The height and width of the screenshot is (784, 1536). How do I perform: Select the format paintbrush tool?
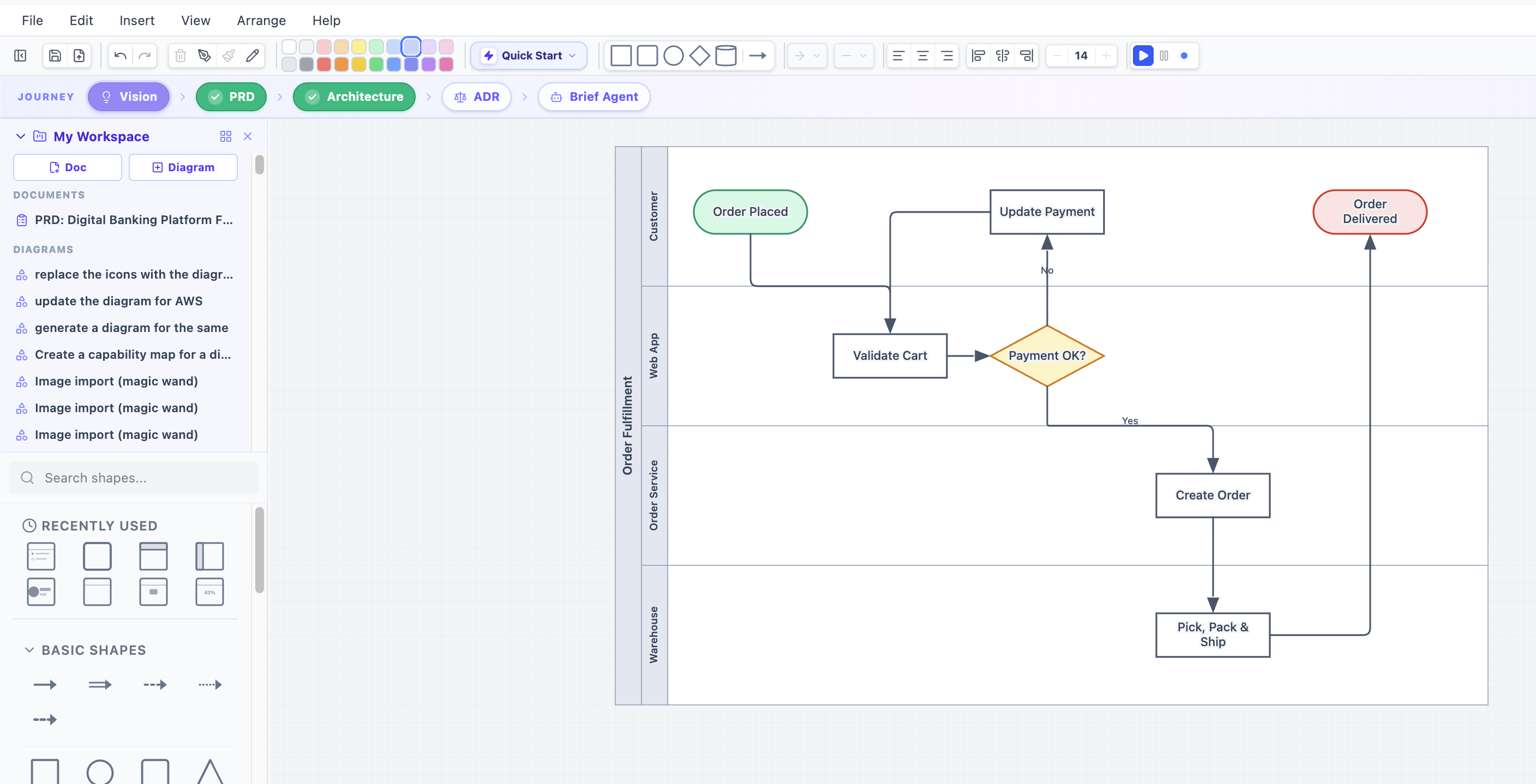tap(229, 56)
